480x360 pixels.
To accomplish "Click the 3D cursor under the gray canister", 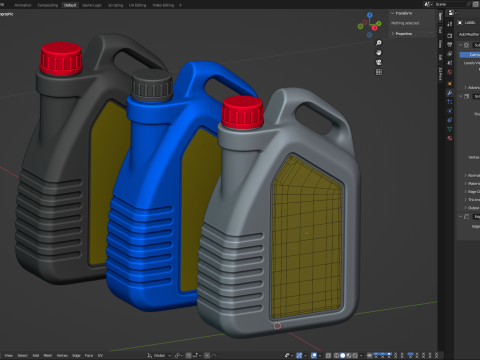I will [277, 325].
